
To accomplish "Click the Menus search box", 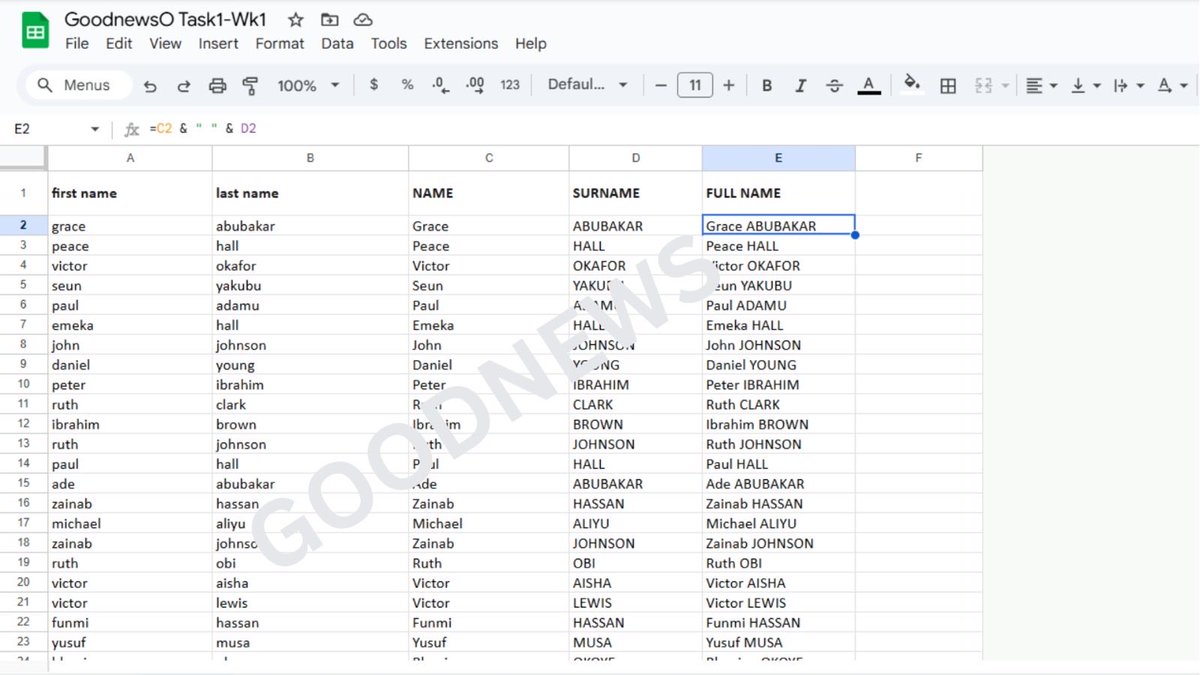I will click(80, 85).
